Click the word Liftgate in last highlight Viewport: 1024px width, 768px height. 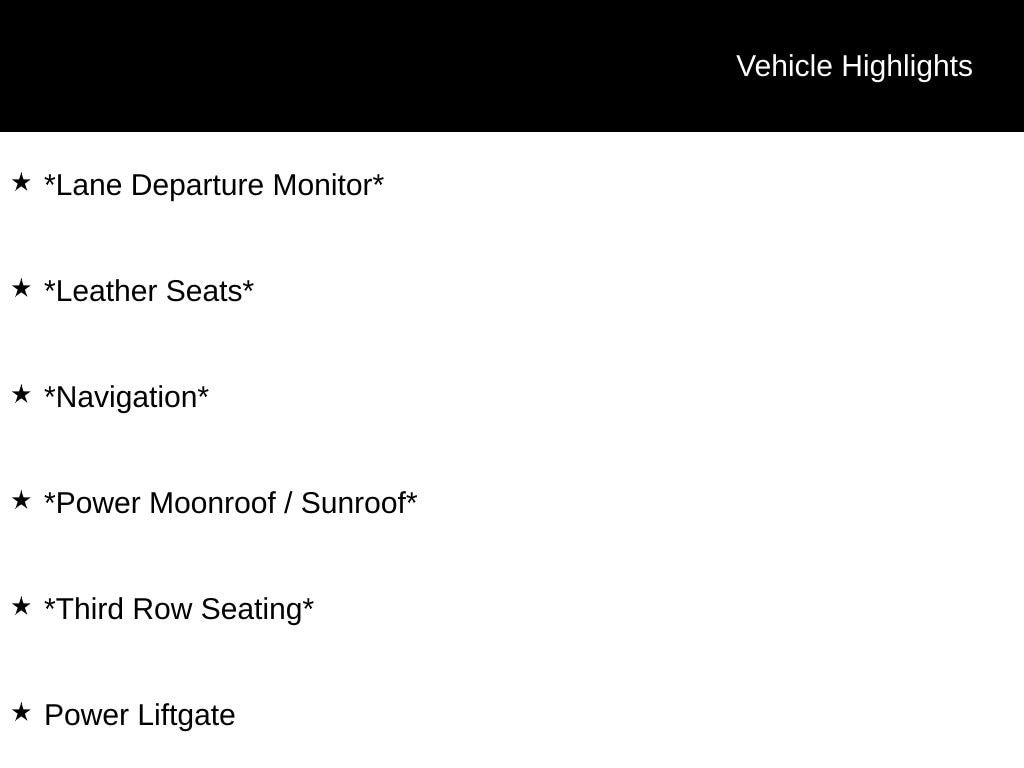[x=187, y=716]
